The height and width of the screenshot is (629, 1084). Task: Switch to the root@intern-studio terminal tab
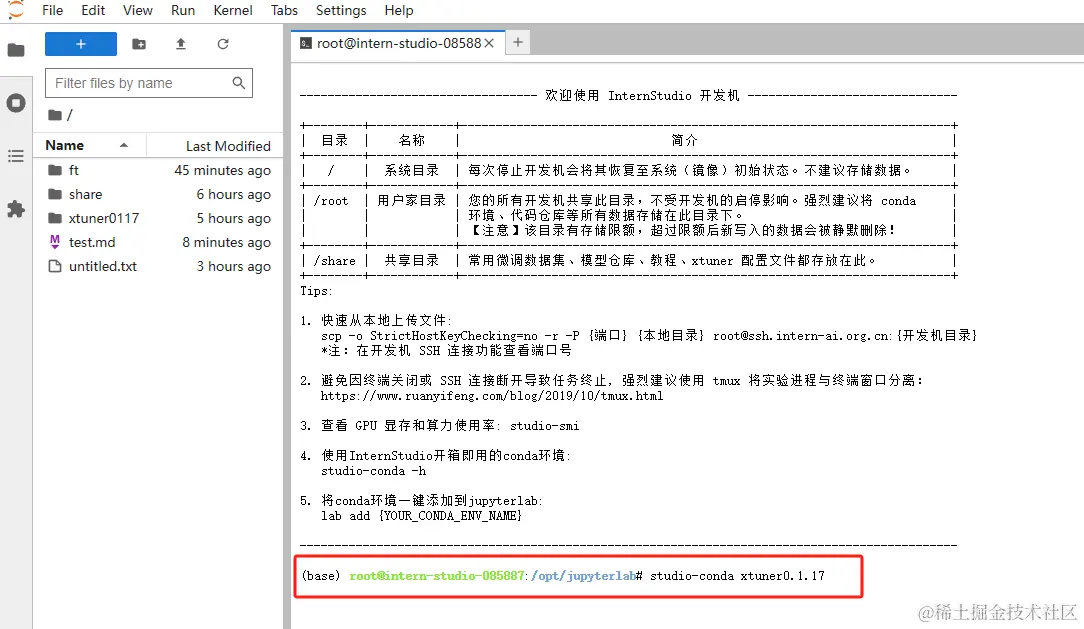[398, 43]
